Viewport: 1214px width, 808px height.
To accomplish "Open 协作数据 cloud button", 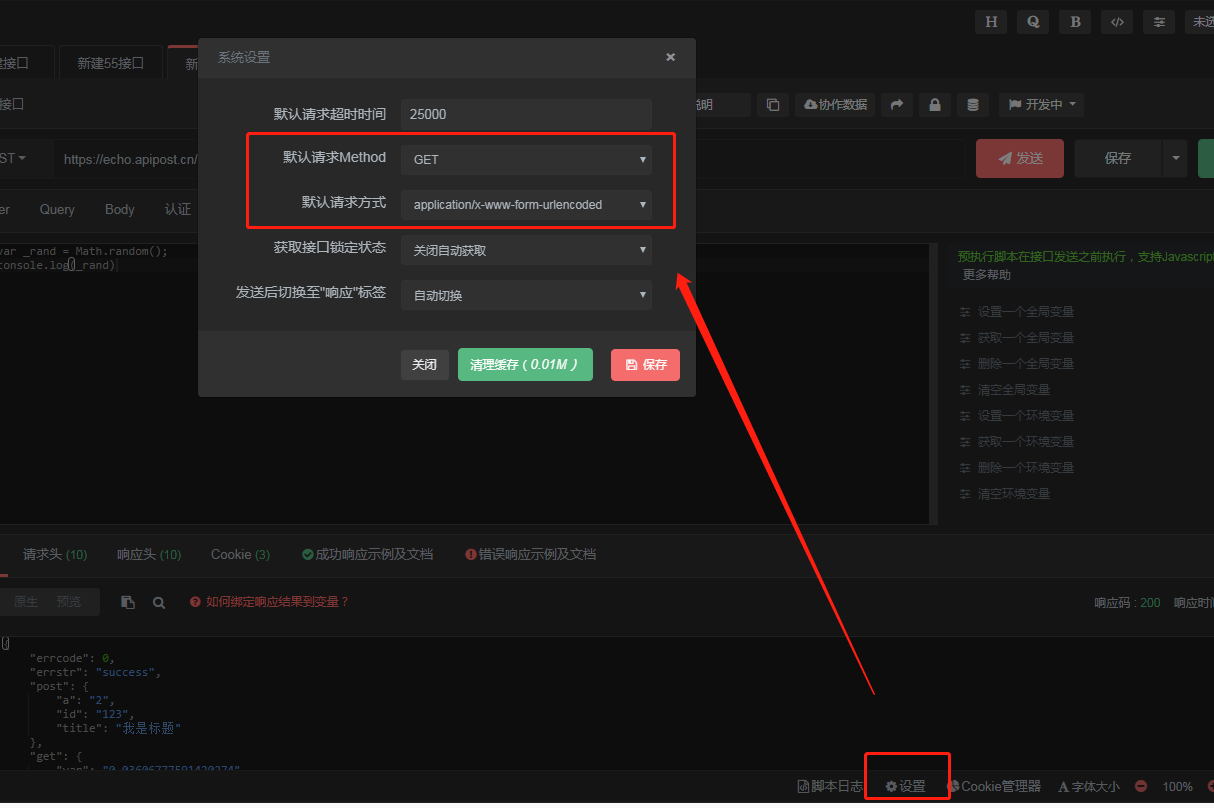I will [x=834, y=104].
